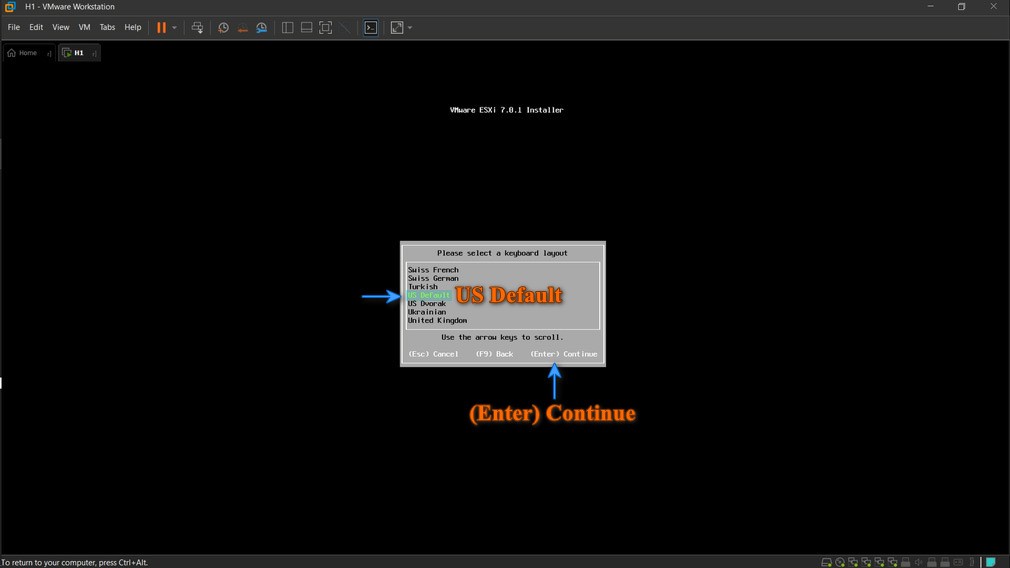Choose the Ukrainian keyboard layout
The height and width of the screenshot is (568, 1010).
click(426, 312)
